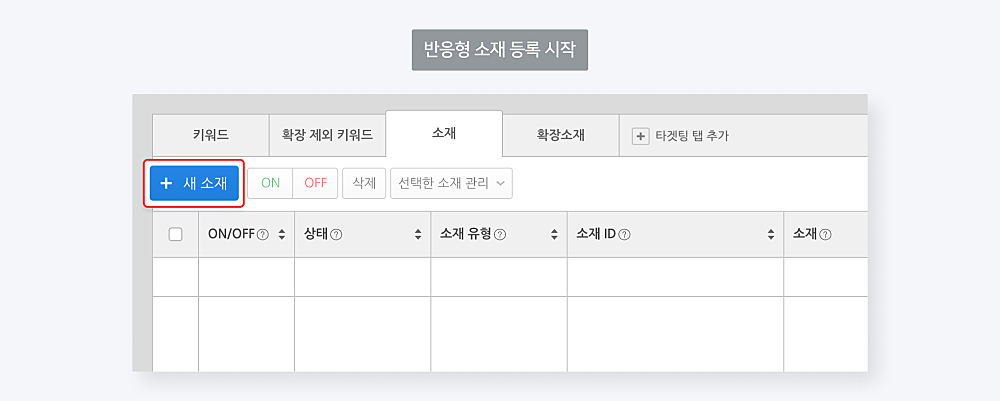Click the 소재 유형 help question mark
This screenshot has width=1000, height=401.
click(x=501, y=235)
